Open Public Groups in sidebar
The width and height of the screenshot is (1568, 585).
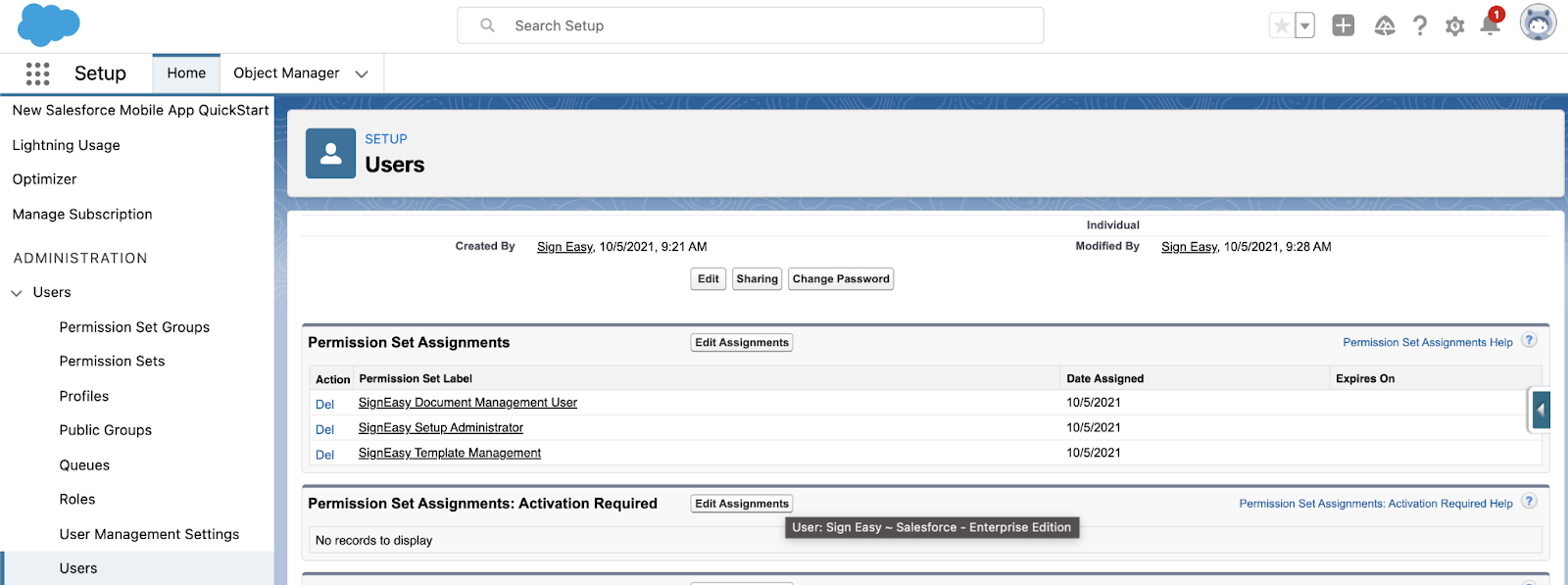106,430
